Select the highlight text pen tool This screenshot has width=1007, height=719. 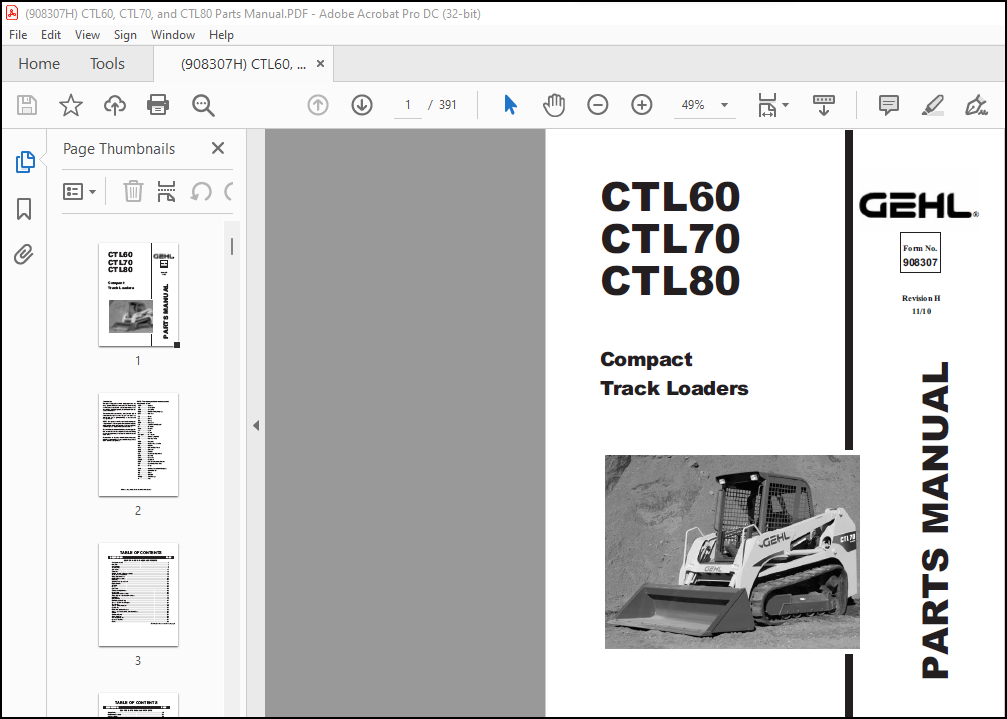click(x=933, y=105)
